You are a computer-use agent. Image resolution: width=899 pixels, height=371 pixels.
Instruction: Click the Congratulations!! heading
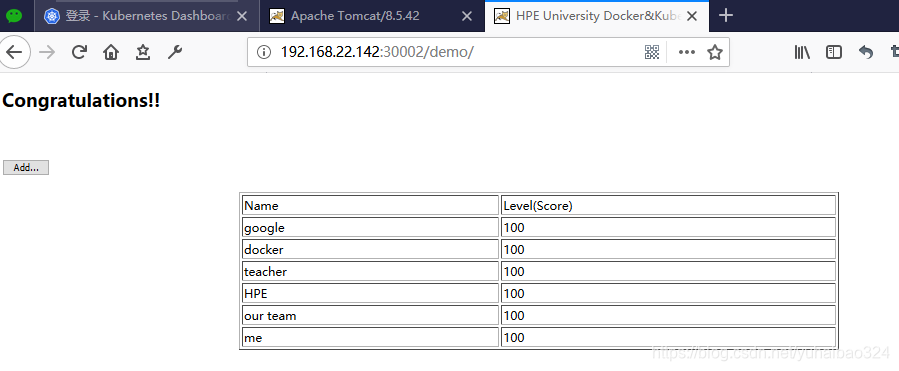81,101
